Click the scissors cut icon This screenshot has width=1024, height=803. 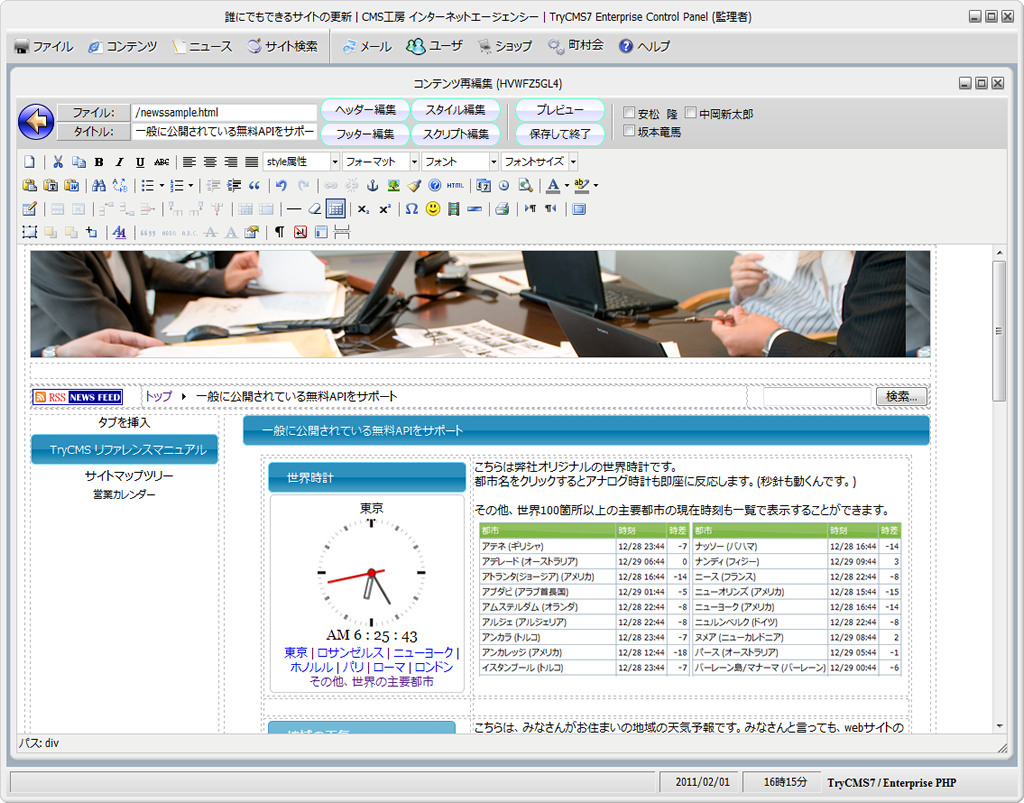click(58, 162)
